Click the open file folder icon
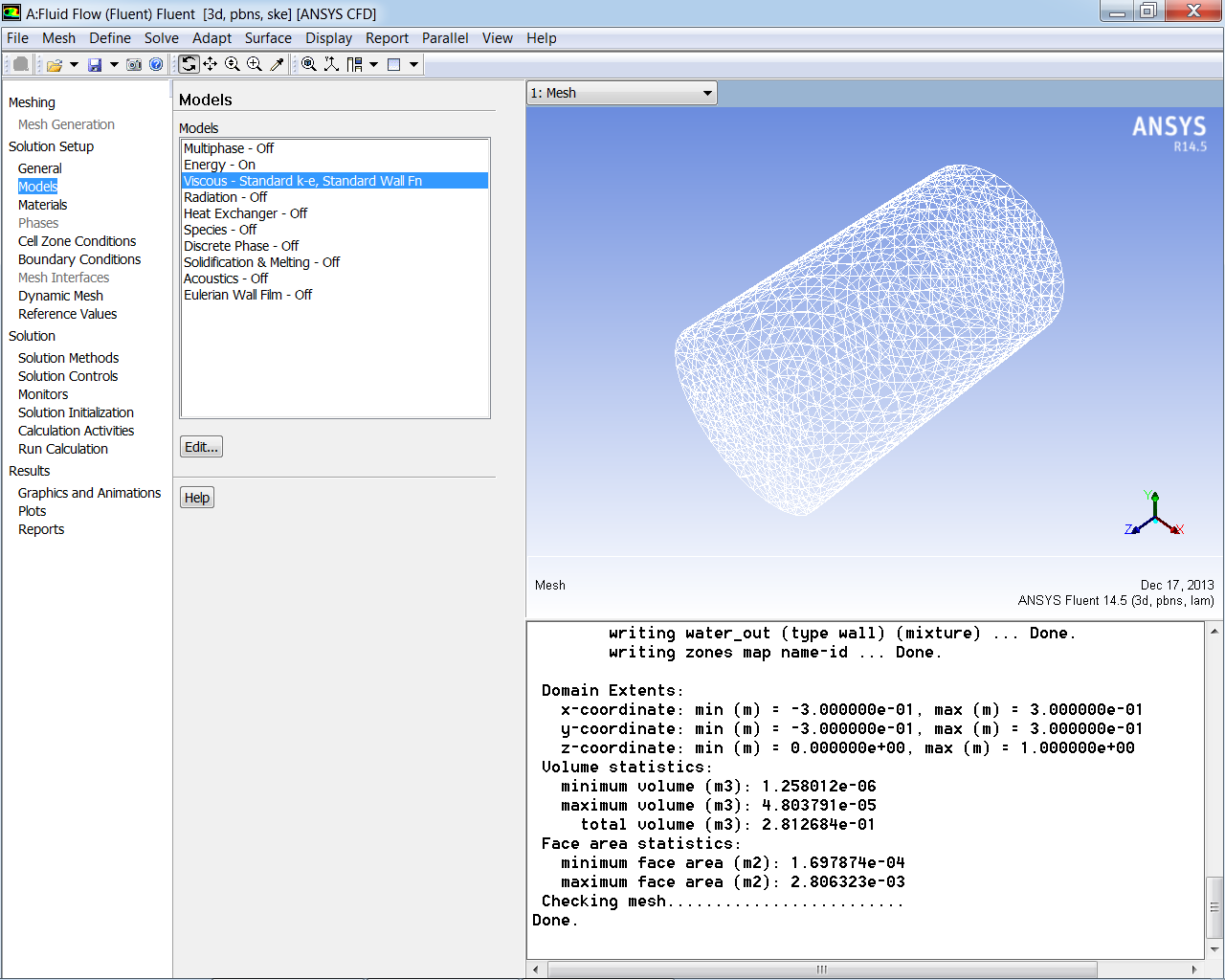 [55, 64]
